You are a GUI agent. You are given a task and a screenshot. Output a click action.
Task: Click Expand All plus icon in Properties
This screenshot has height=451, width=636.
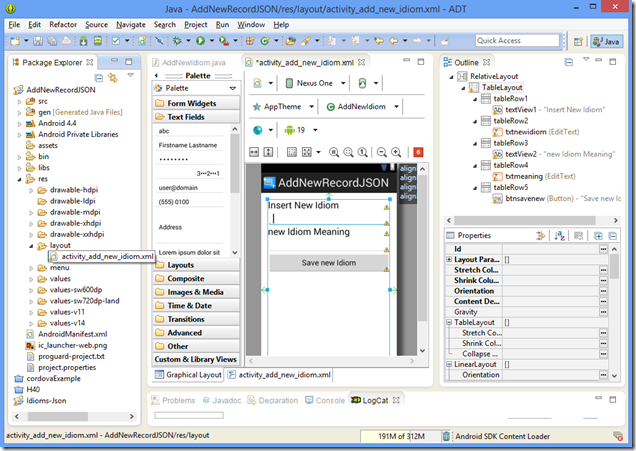(598, 236)
